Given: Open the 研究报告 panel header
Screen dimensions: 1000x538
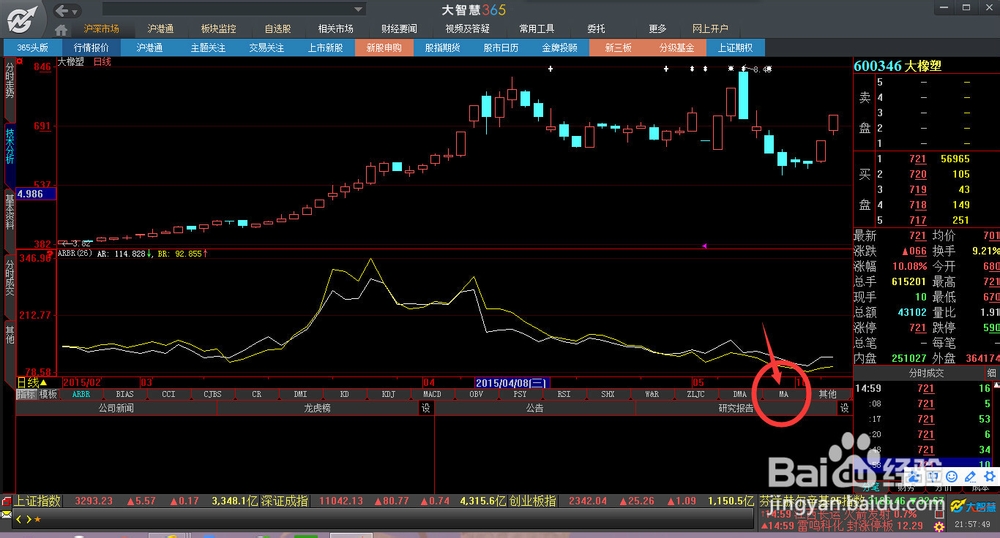Looking at the screenshot, I should point(736,408).
